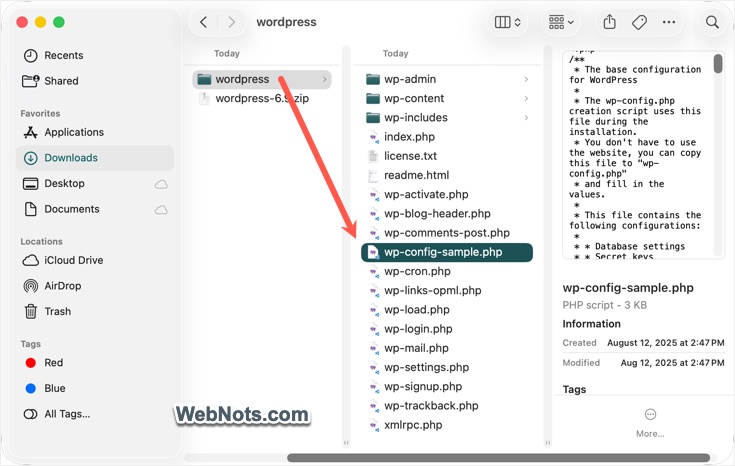Select wp-config-sample.php in the list
Viewport: 735px width, 466px height.
tap(447, 252)
